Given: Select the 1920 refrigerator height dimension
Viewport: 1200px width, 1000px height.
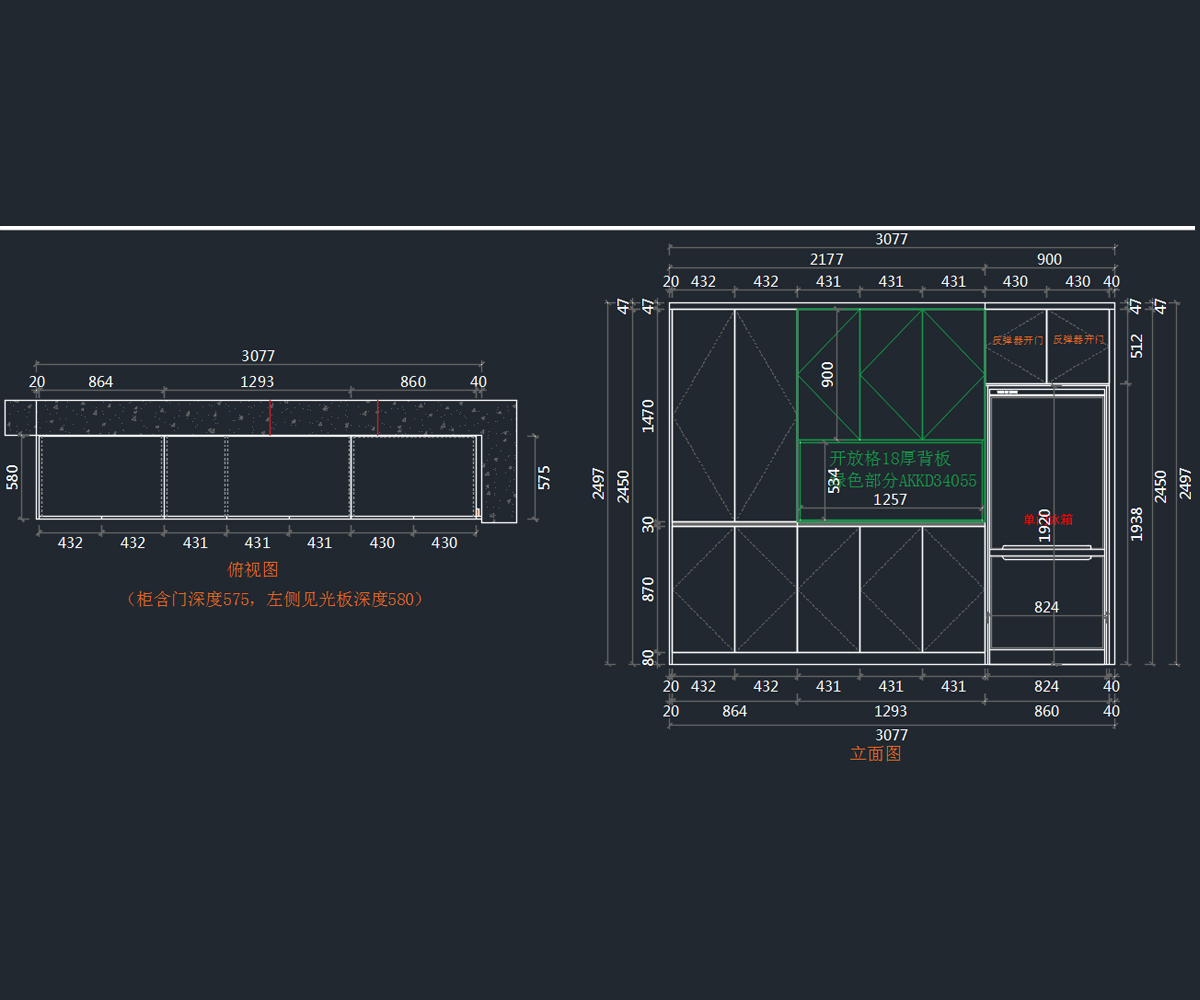Looking at the screenshot, I should click(x=1044, y=525).
